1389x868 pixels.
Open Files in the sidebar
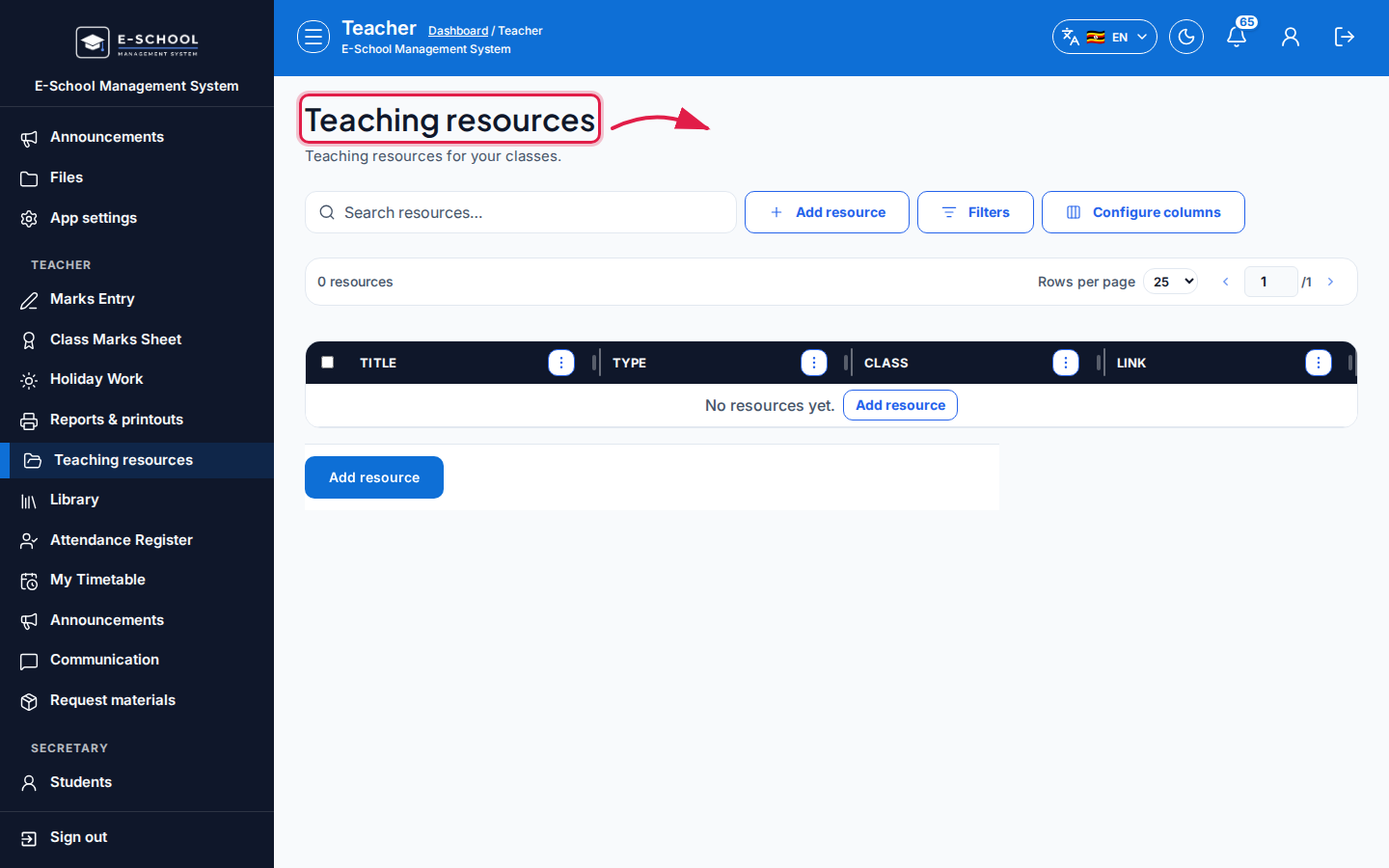click(x=137, y=177)
